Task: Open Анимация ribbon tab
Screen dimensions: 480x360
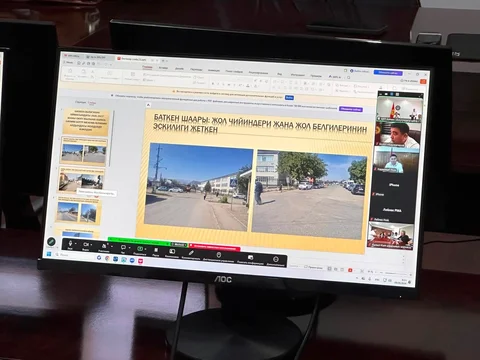Action: coord(214,70)
